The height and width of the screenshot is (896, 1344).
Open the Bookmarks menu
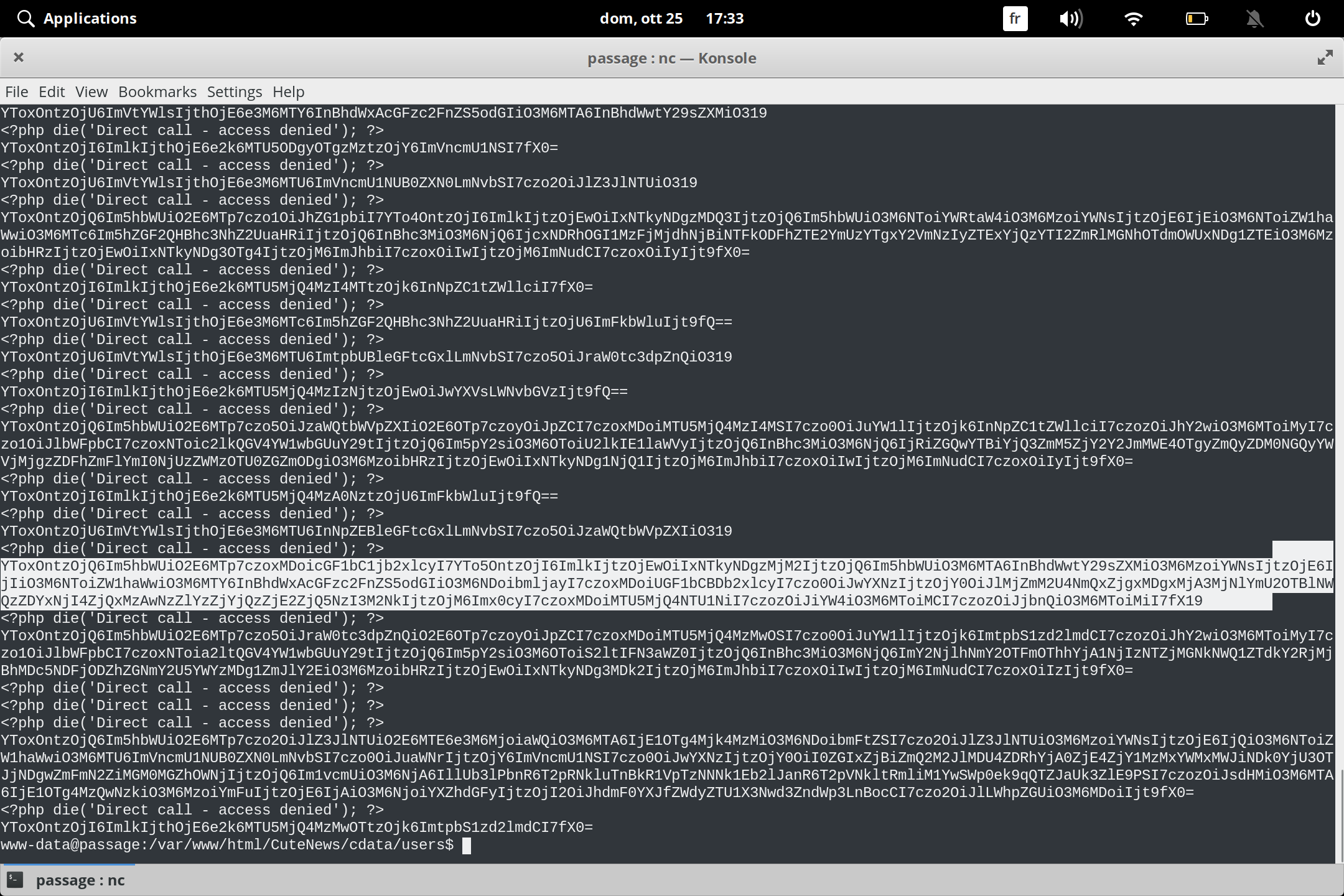click(x=157, y=91)
